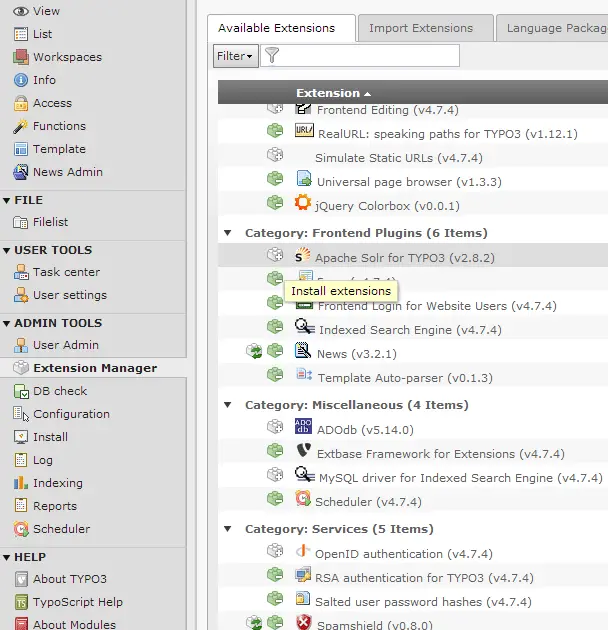Uninstall the Extbase Framework extension
This screenshot has width=608, height=630.
[275, 450]
